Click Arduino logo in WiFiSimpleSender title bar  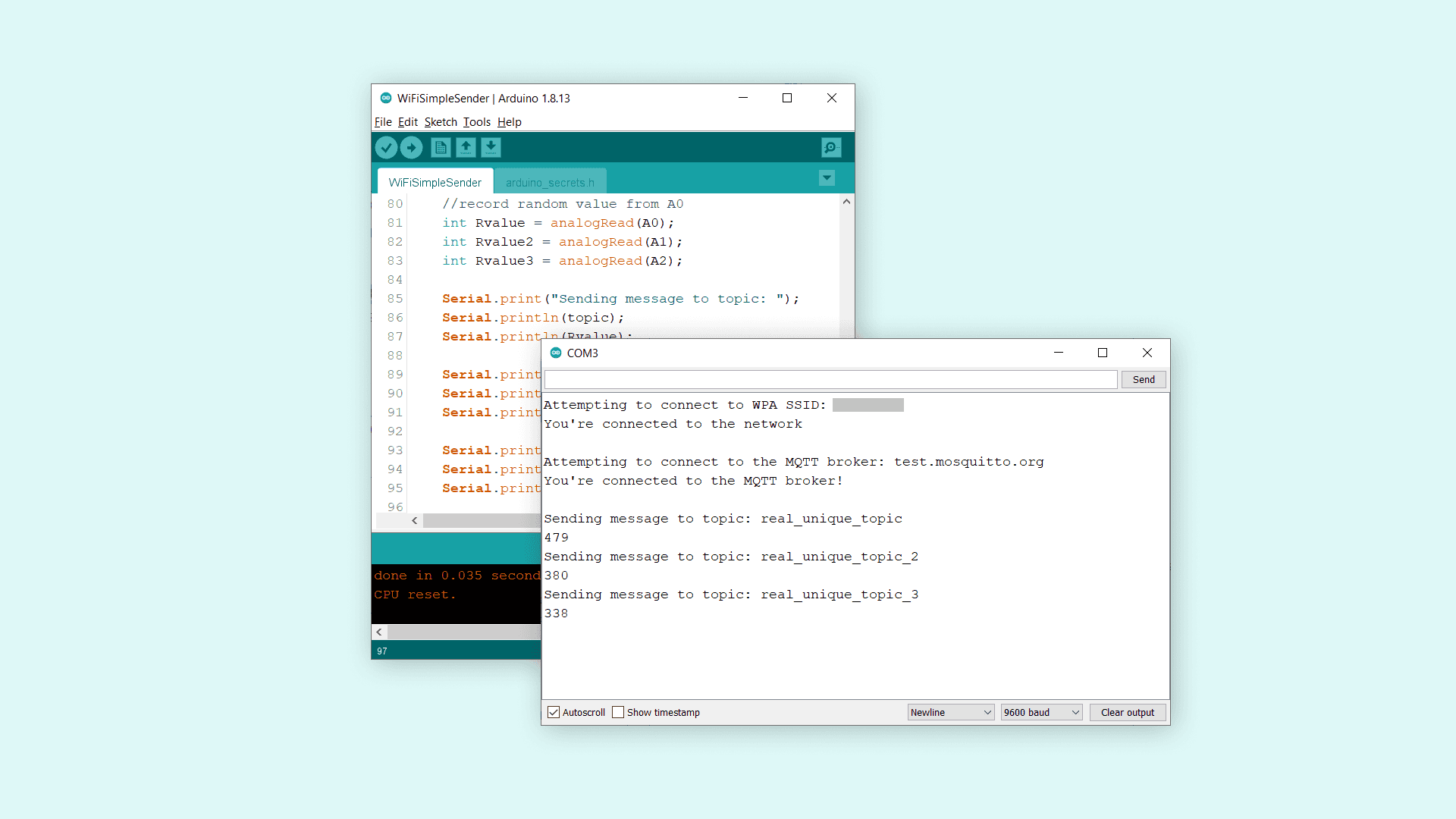pos(386,98)
